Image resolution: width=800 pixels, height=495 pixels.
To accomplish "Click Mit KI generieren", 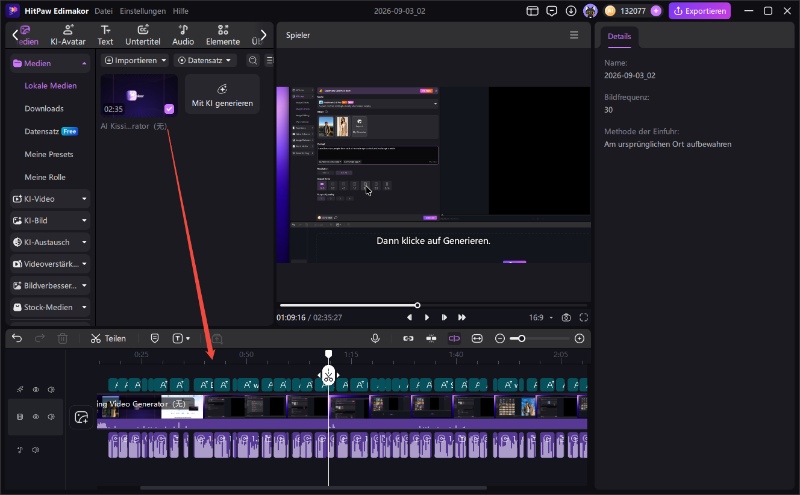I will click(x=222, y=94).
